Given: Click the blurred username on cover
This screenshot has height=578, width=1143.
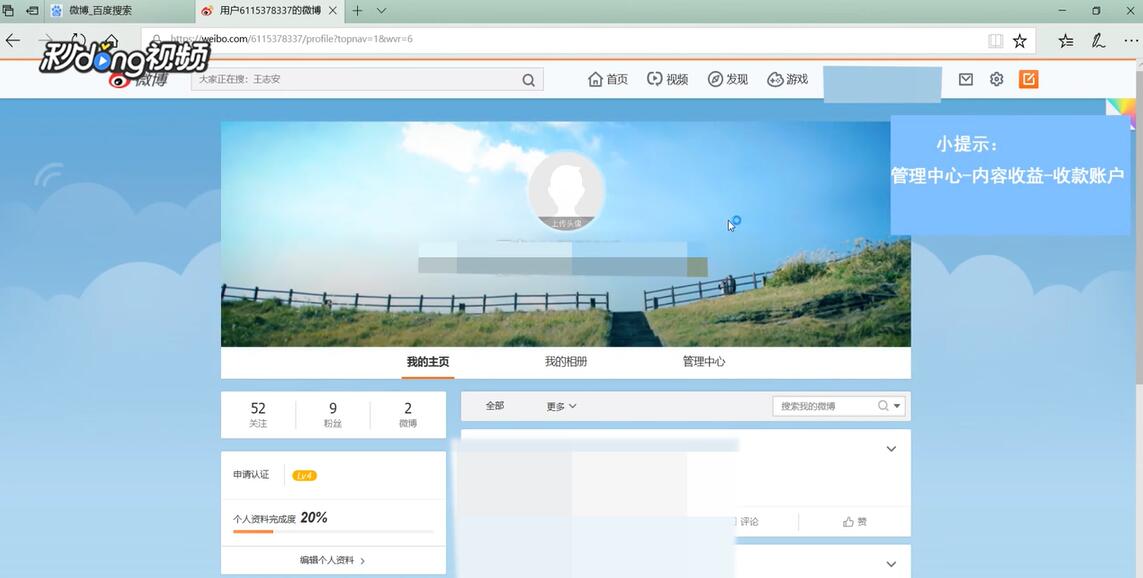Looking at the screenshot, I should pyautogui.click(x=563, y=259).
